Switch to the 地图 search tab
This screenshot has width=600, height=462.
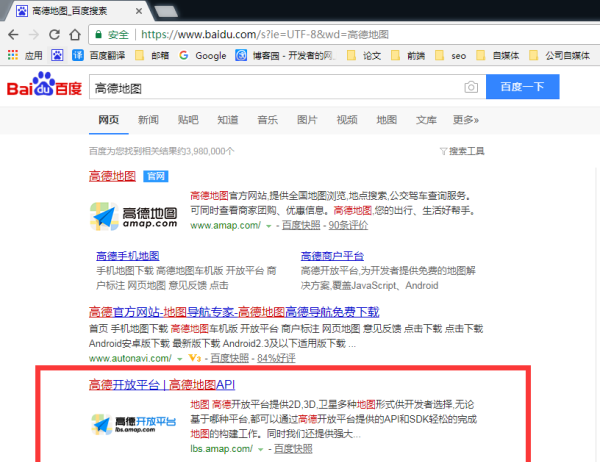[x=386, y=120]
